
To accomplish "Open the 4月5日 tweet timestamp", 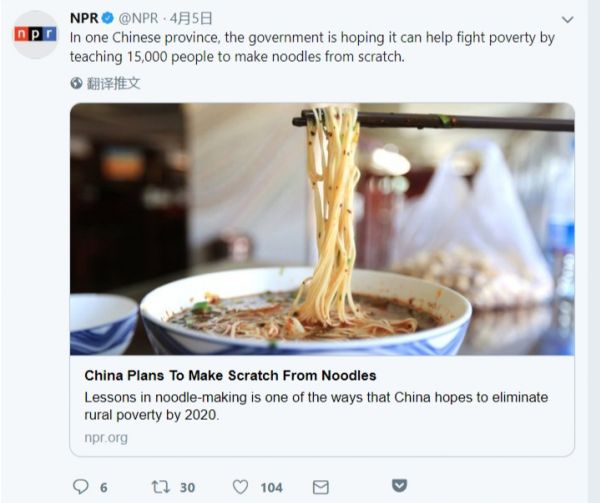I will [191, 18].
